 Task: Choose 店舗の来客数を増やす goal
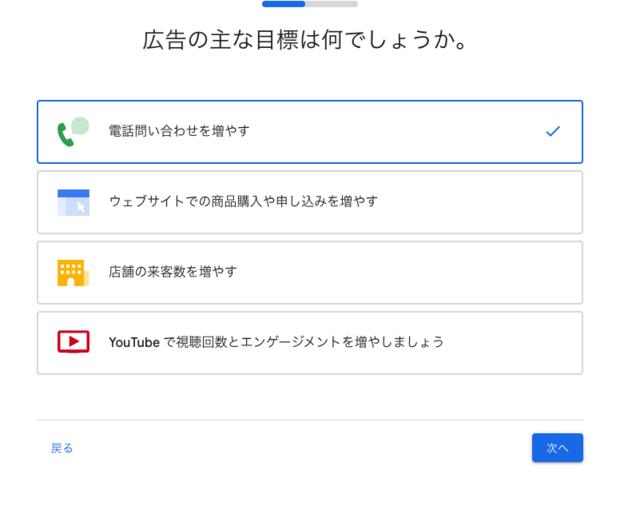coord(310,273)
